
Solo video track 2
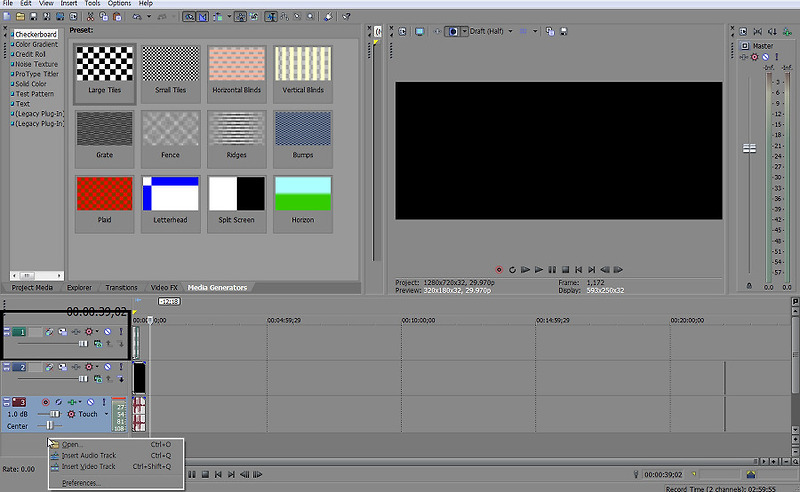pos(121,367)
